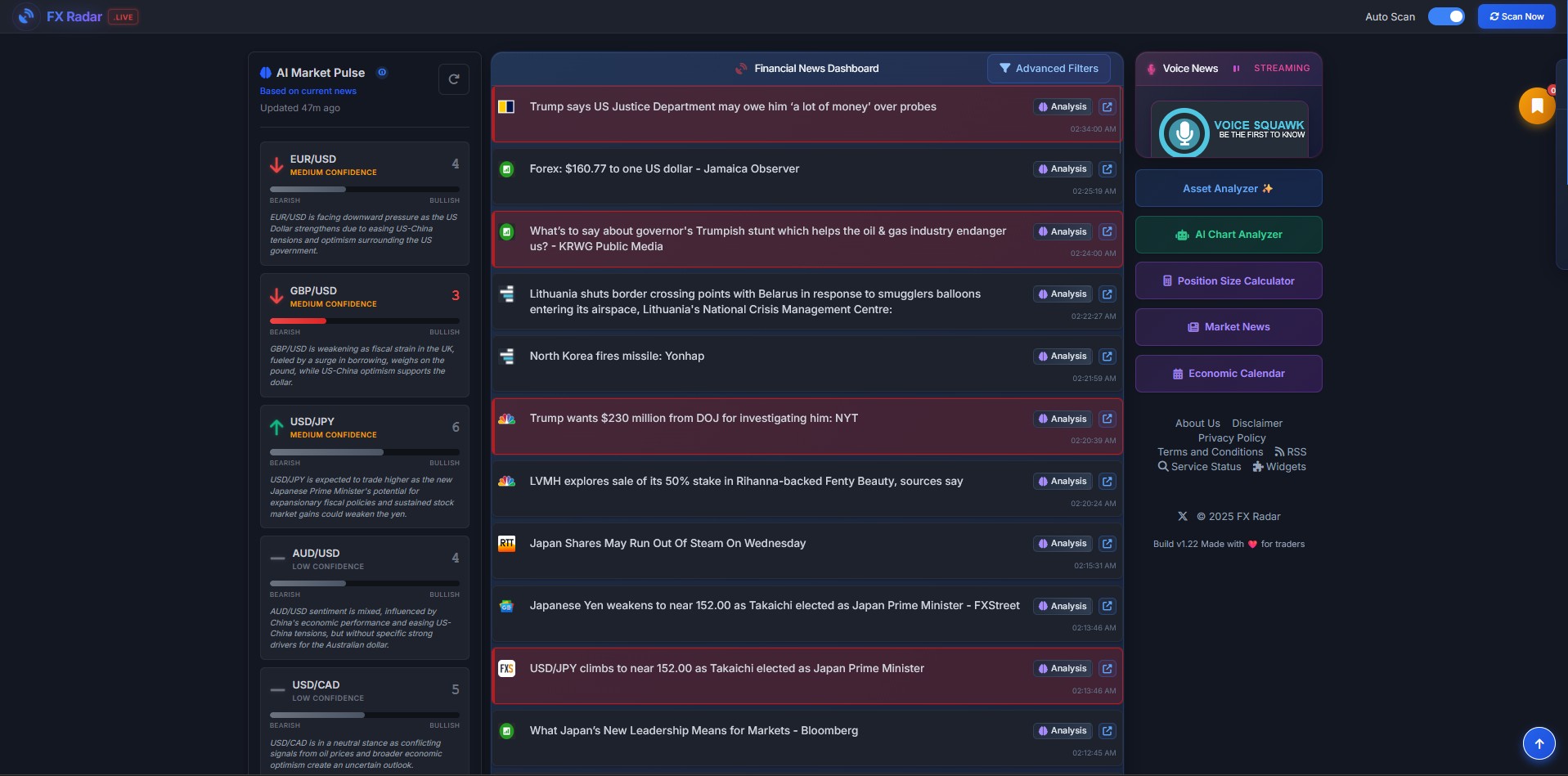Click the Voice Squawk microphone icon
The width and height of the screenshot is (1568, 776).
tap(1184, 132)
